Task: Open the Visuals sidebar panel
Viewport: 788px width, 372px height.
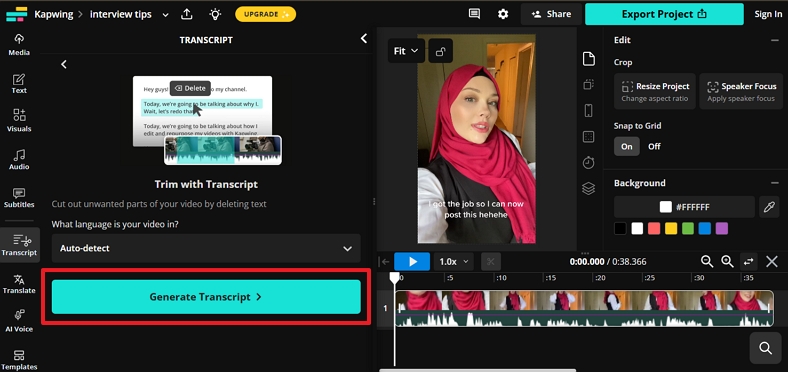Action: (x=19, y=121)
